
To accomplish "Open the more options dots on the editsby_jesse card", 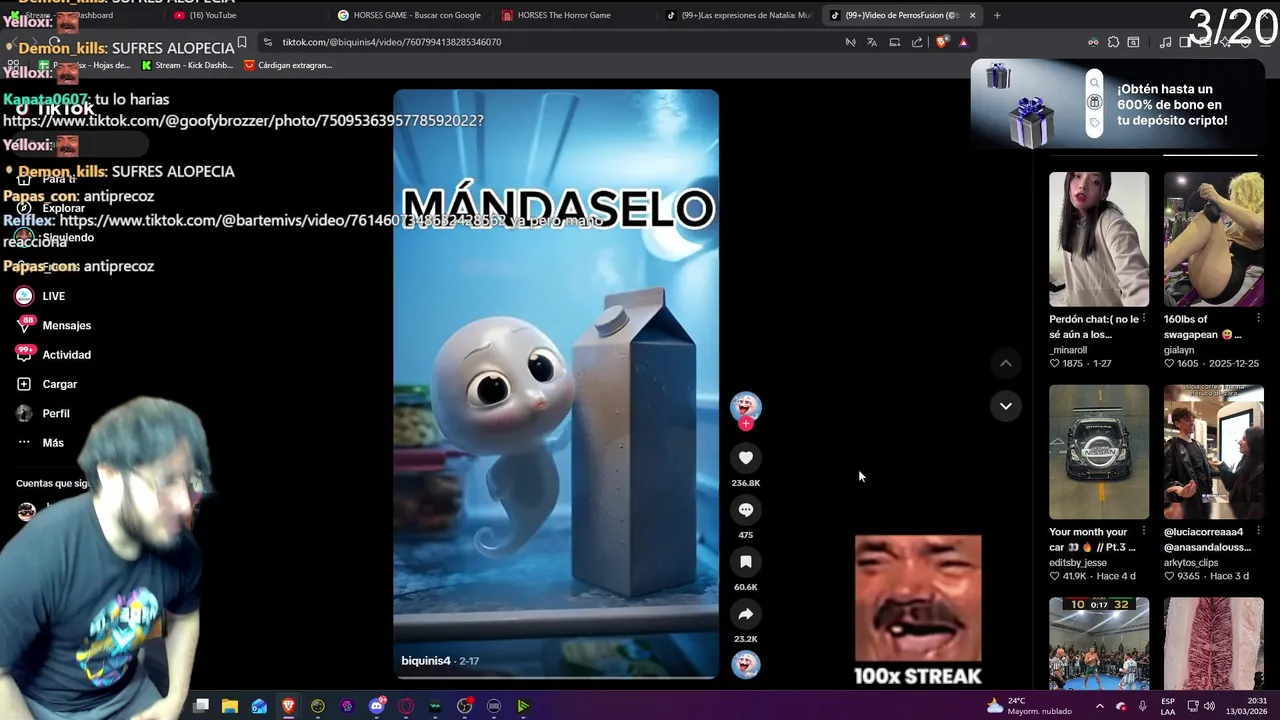I will (x=1144, y=531).
